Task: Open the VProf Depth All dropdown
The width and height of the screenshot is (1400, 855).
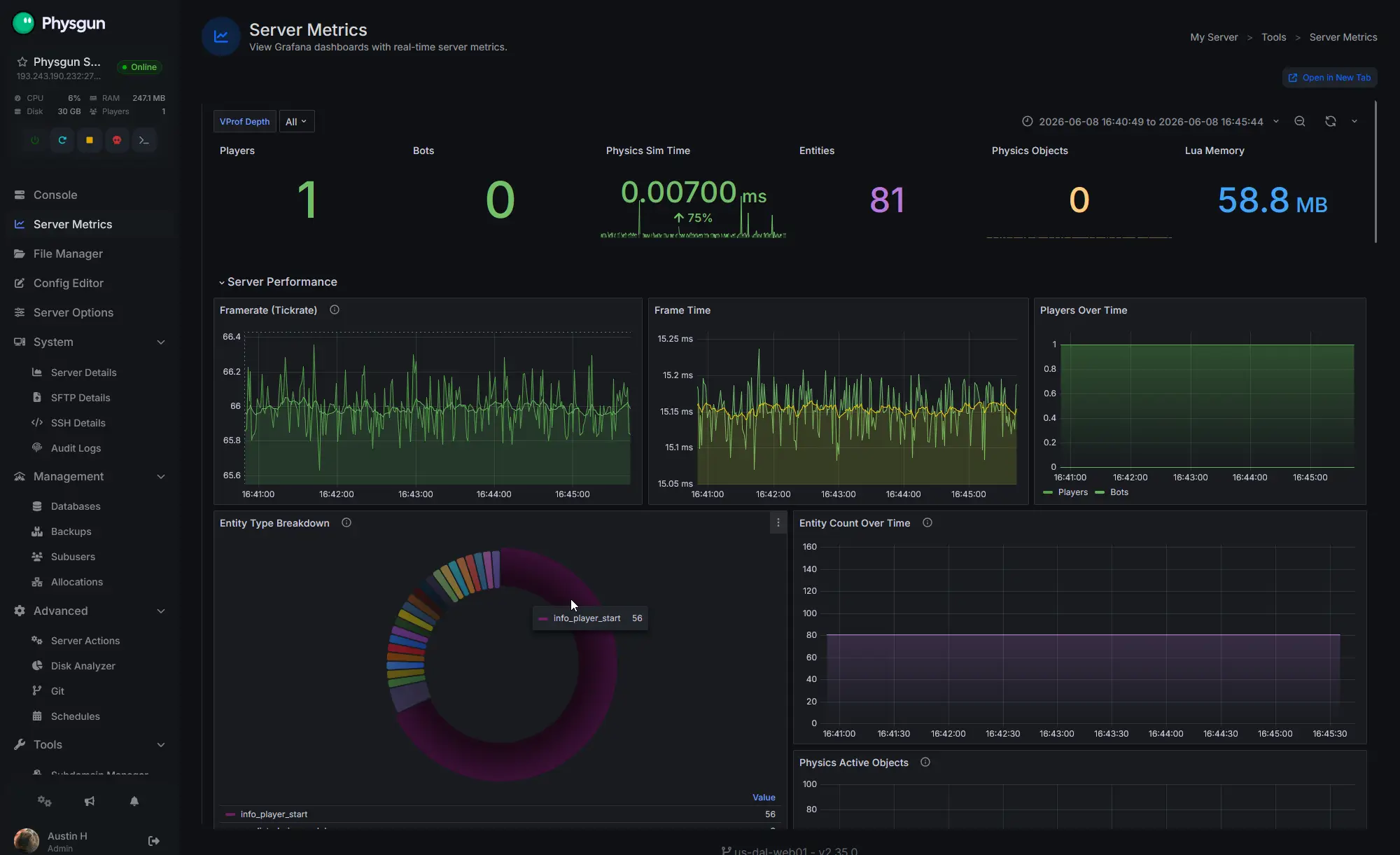Action: [x=297, y=121]
